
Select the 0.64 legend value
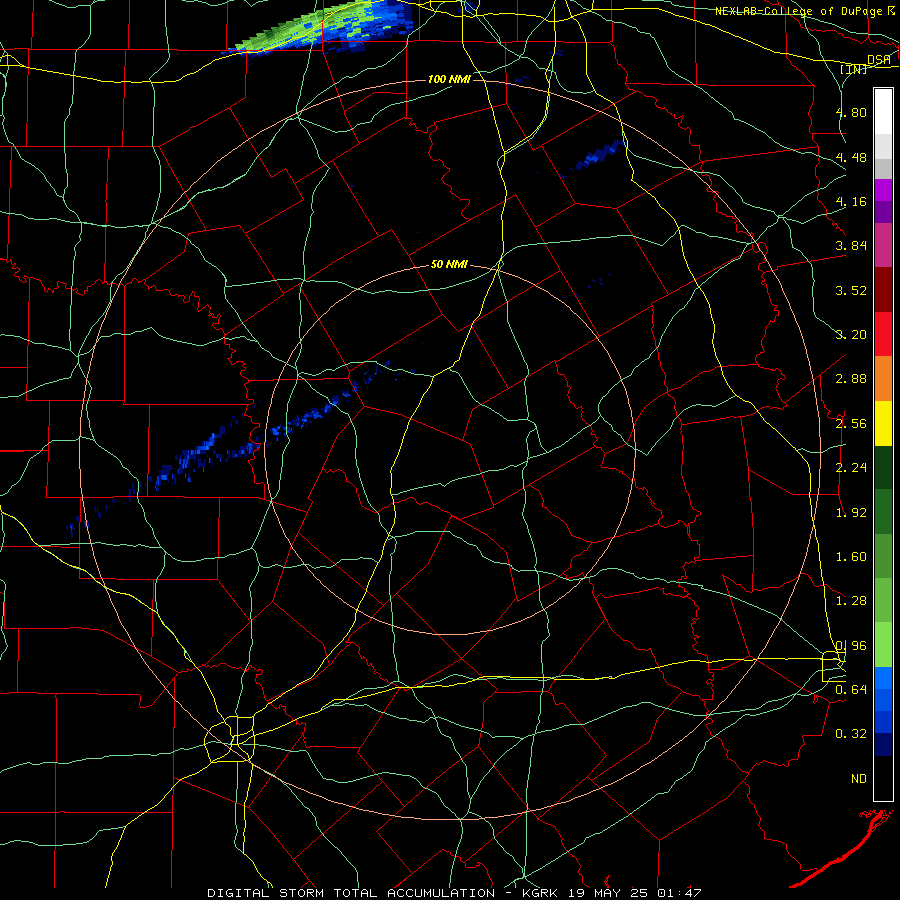851,689
